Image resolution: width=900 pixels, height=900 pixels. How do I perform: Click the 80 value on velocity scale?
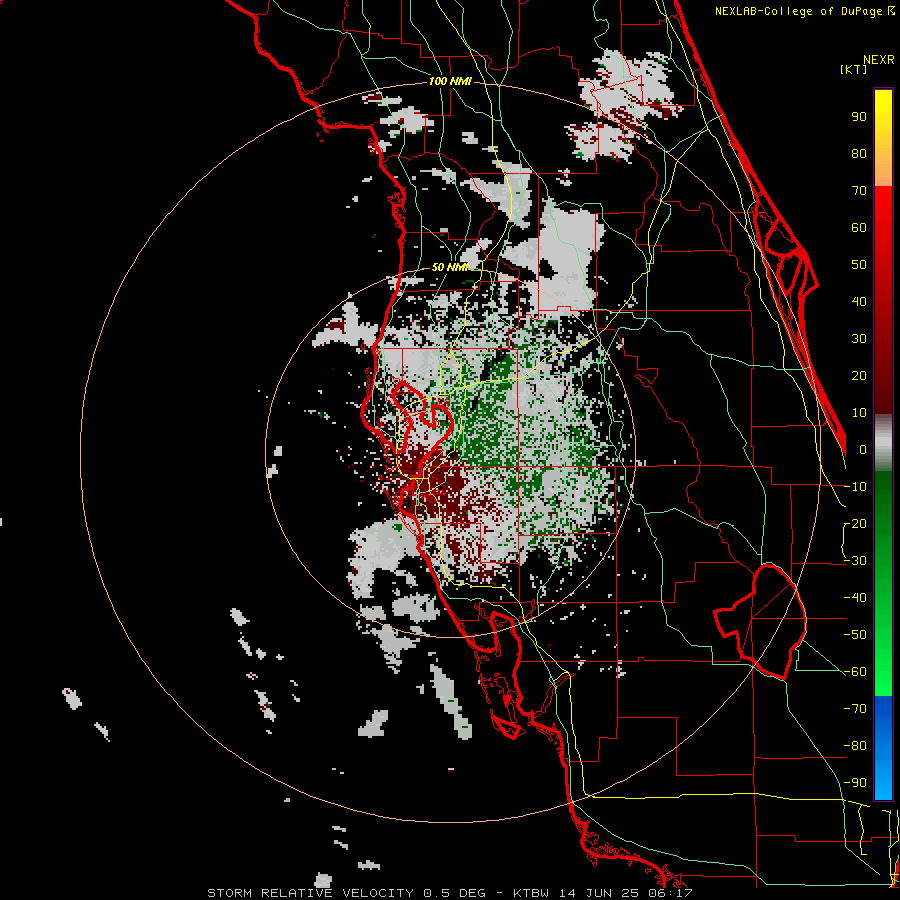[x=859, y=153]
